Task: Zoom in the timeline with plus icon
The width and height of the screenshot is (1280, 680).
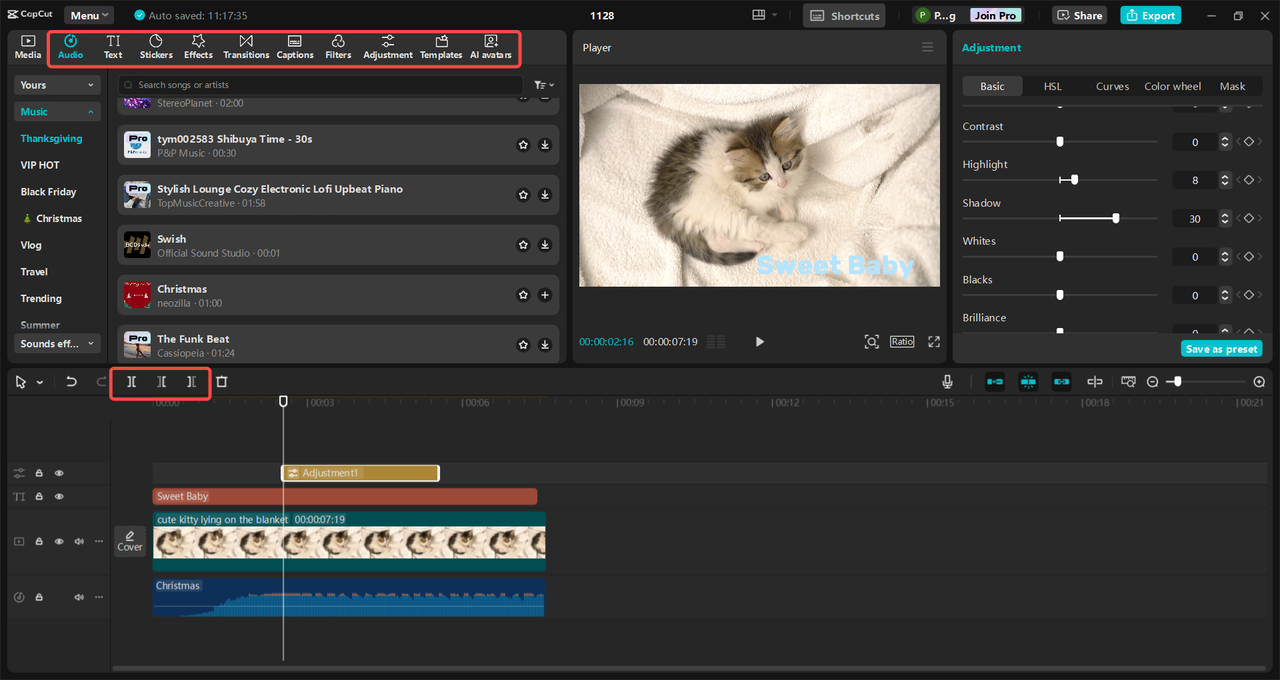Action: click(x=1259, y=382)
